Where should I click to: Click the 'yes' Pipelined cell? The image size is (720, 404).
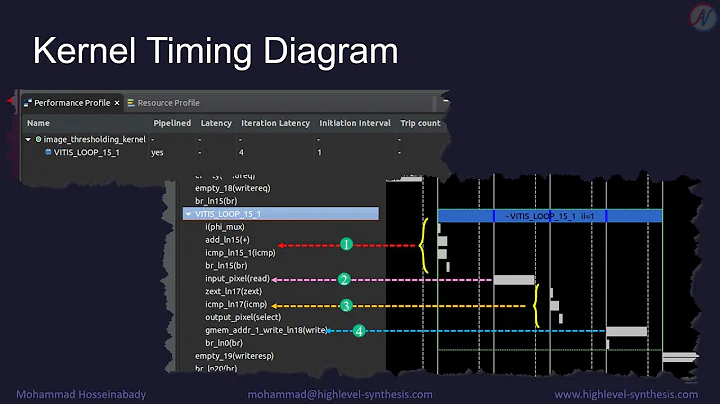[157, 152]
